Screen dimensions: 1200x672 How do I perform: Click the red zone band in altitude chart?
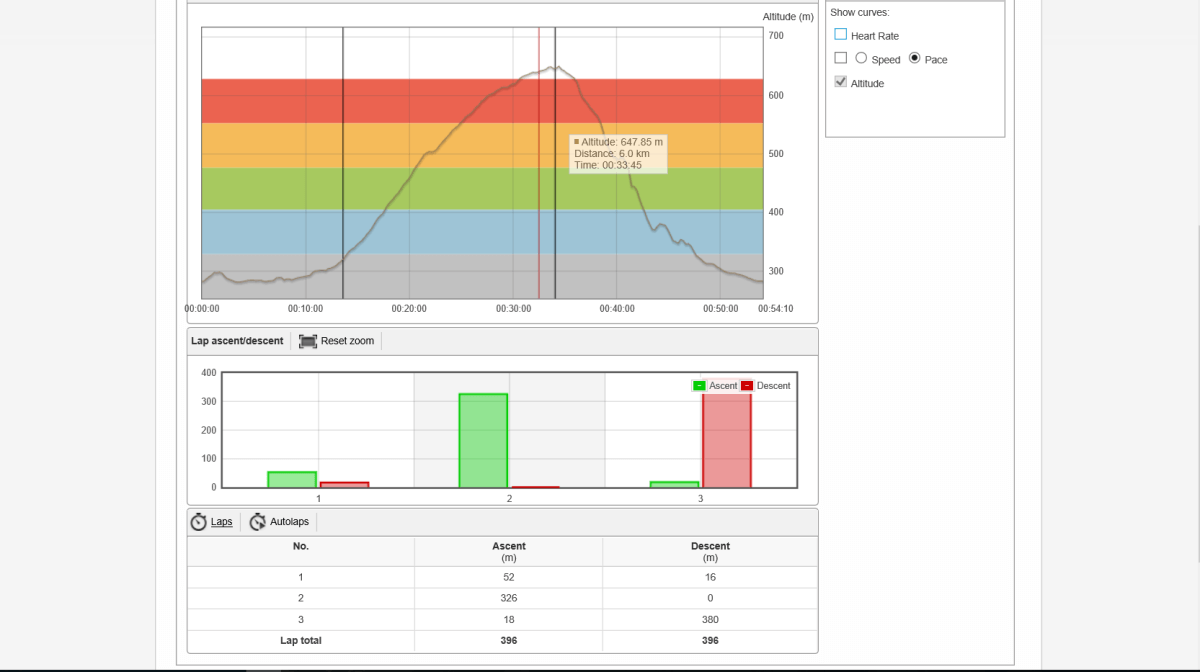[482, 101]
